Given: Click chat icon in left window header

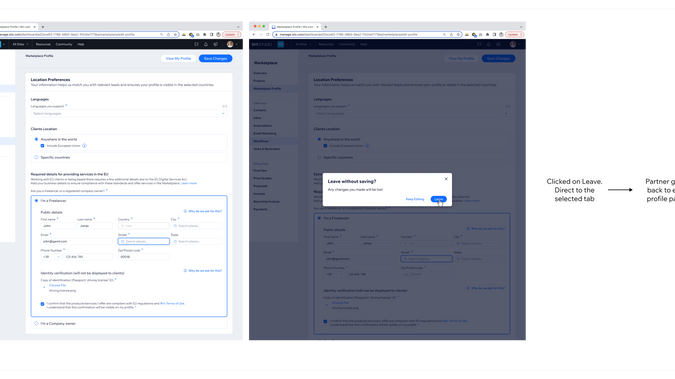Looking at the screenshot, I should pos(196,44).
